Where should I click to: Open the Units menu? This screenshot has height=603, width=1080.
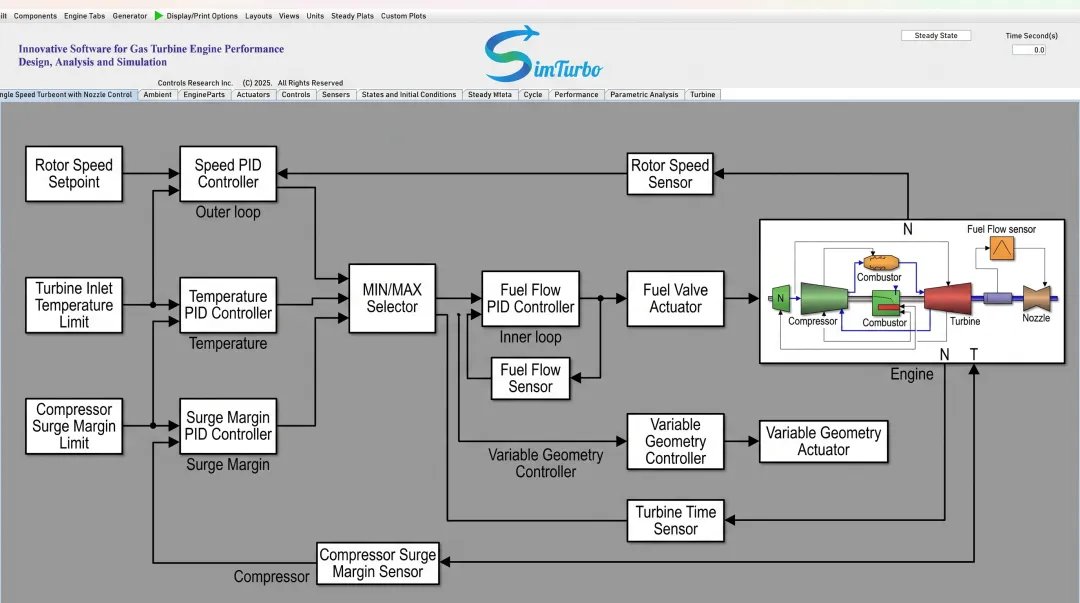315,16
